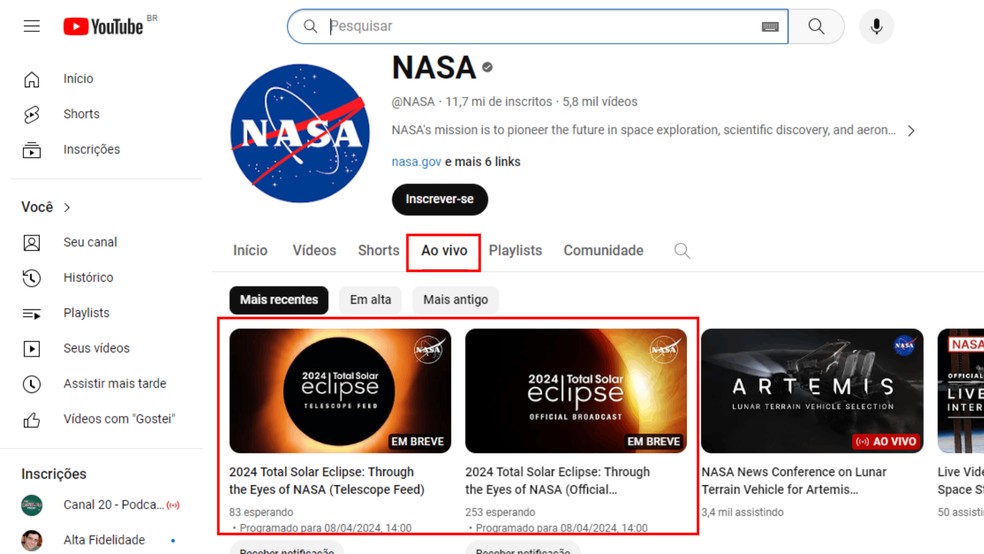
Task: Search within the channel using the magnifier
Action: [x=682, y=251]
